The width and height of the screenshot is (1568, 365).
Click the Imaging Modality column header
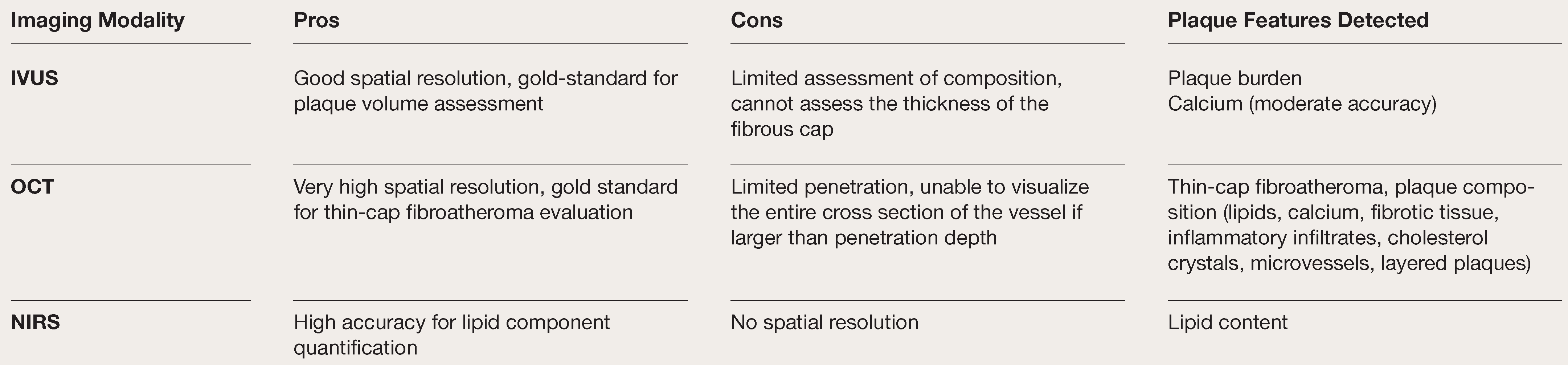point(97,21)
